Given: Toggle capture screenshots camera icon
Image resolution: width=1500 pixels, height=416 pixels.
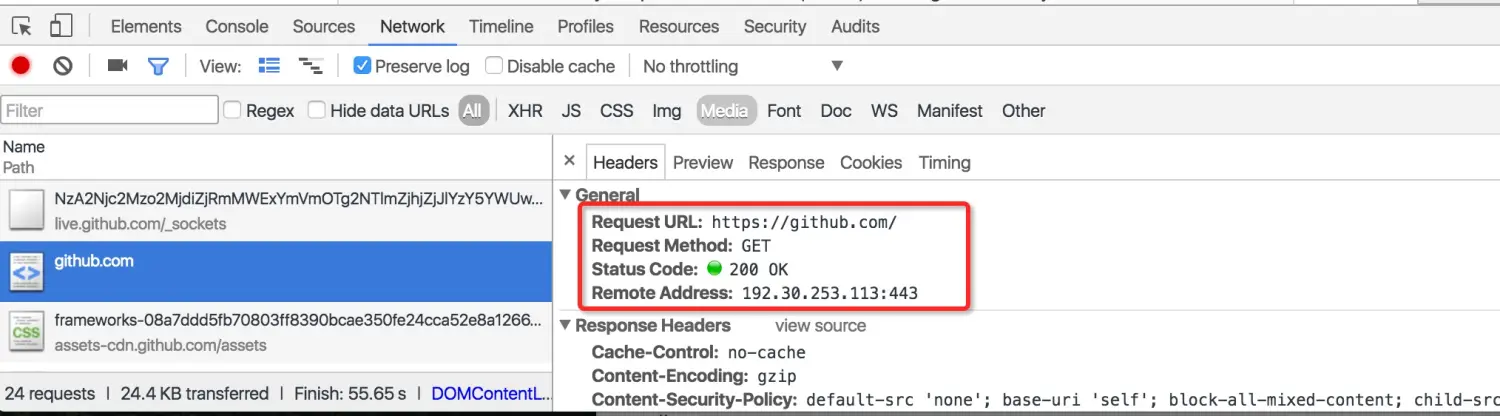Looking at the screenshot, I should [118, 66].
